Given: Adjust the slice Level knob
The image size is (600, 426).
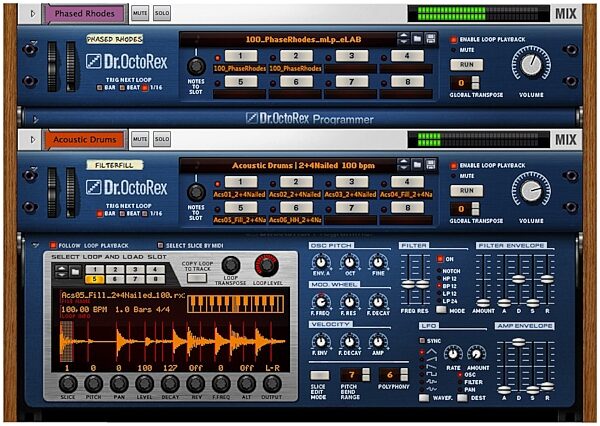Looking at the screenshot, I should pos(145,383).
